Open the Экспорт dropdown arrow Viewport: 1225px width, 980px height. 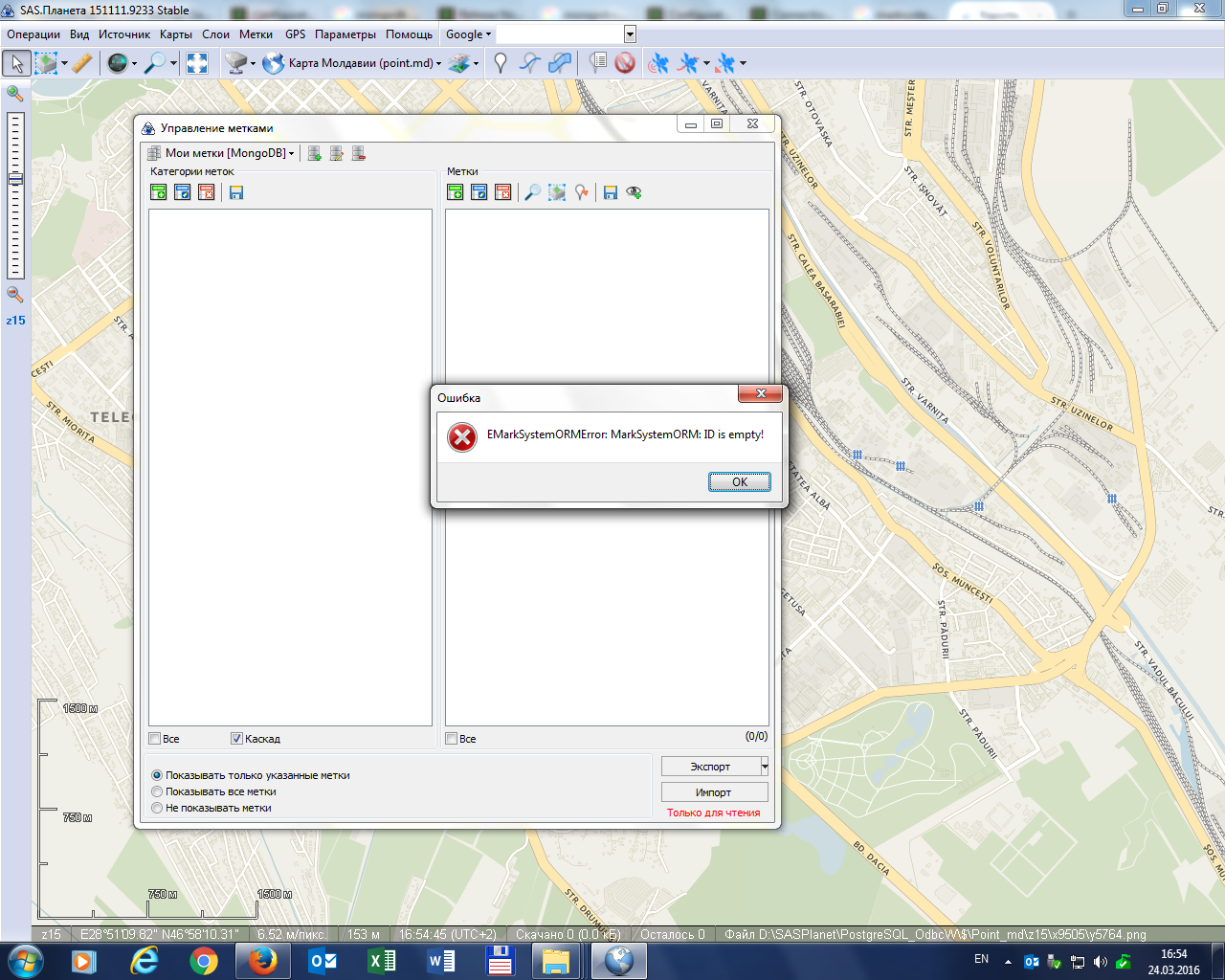tap(764, 767)
